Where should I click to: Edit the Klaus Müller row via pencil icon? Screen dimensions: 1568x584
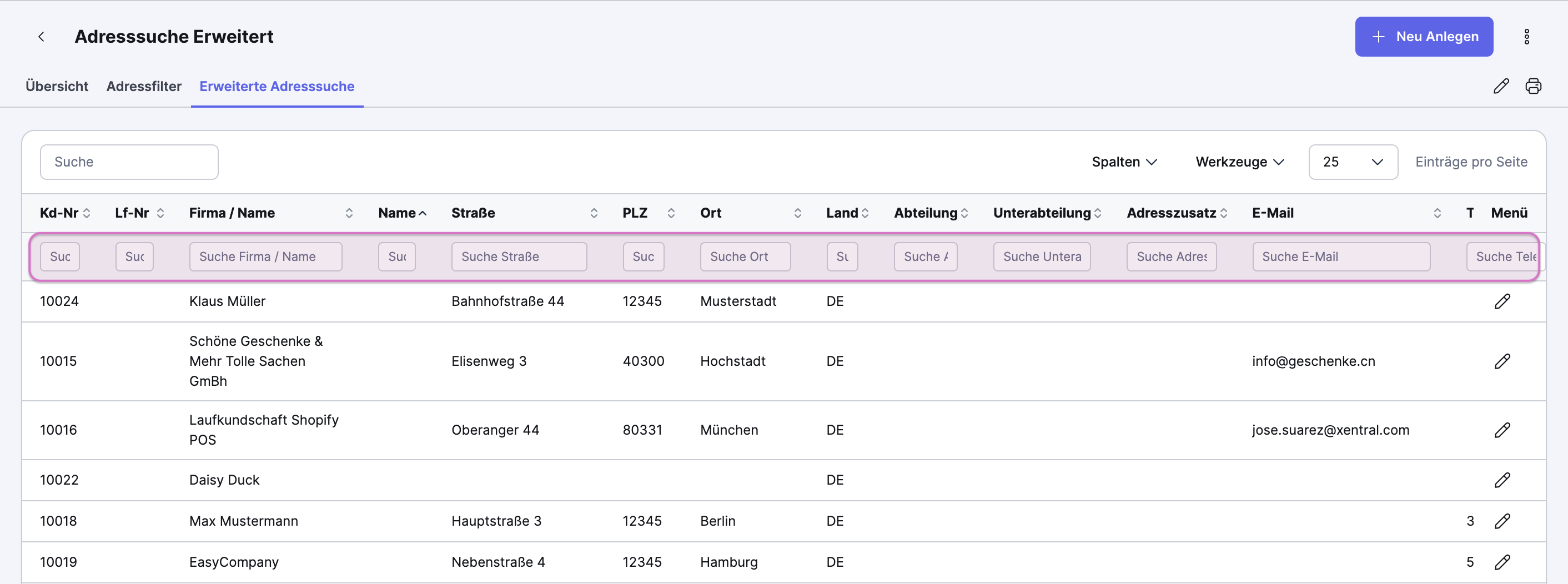point(1502,301)
